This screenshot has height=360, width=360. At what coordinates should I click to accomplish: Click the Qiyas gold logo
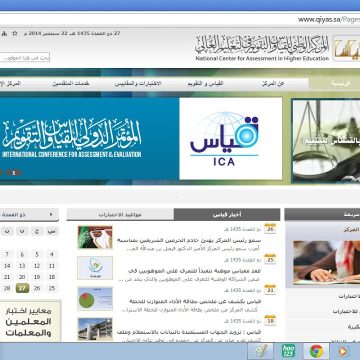(x=347, y=49)
